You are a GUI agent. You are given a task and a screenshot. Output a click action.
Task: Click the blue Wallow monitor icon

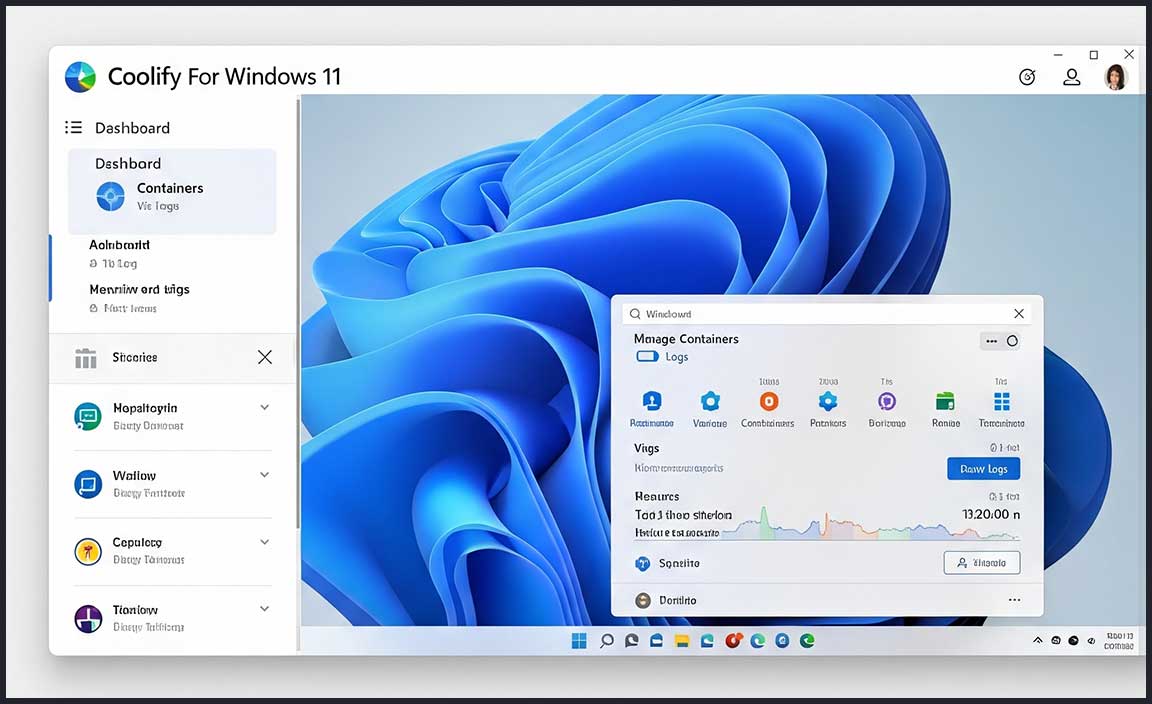88,484
